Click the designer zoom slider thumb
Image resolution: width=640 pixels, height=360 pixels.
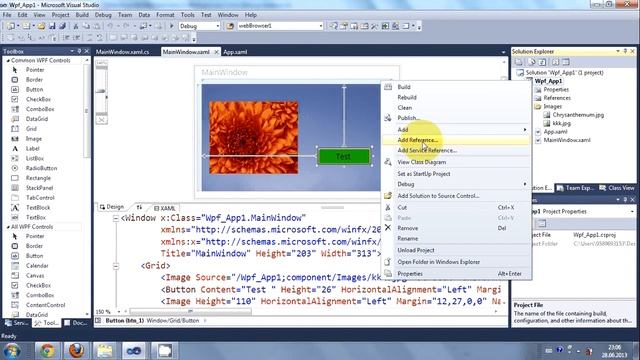point(101,91)
